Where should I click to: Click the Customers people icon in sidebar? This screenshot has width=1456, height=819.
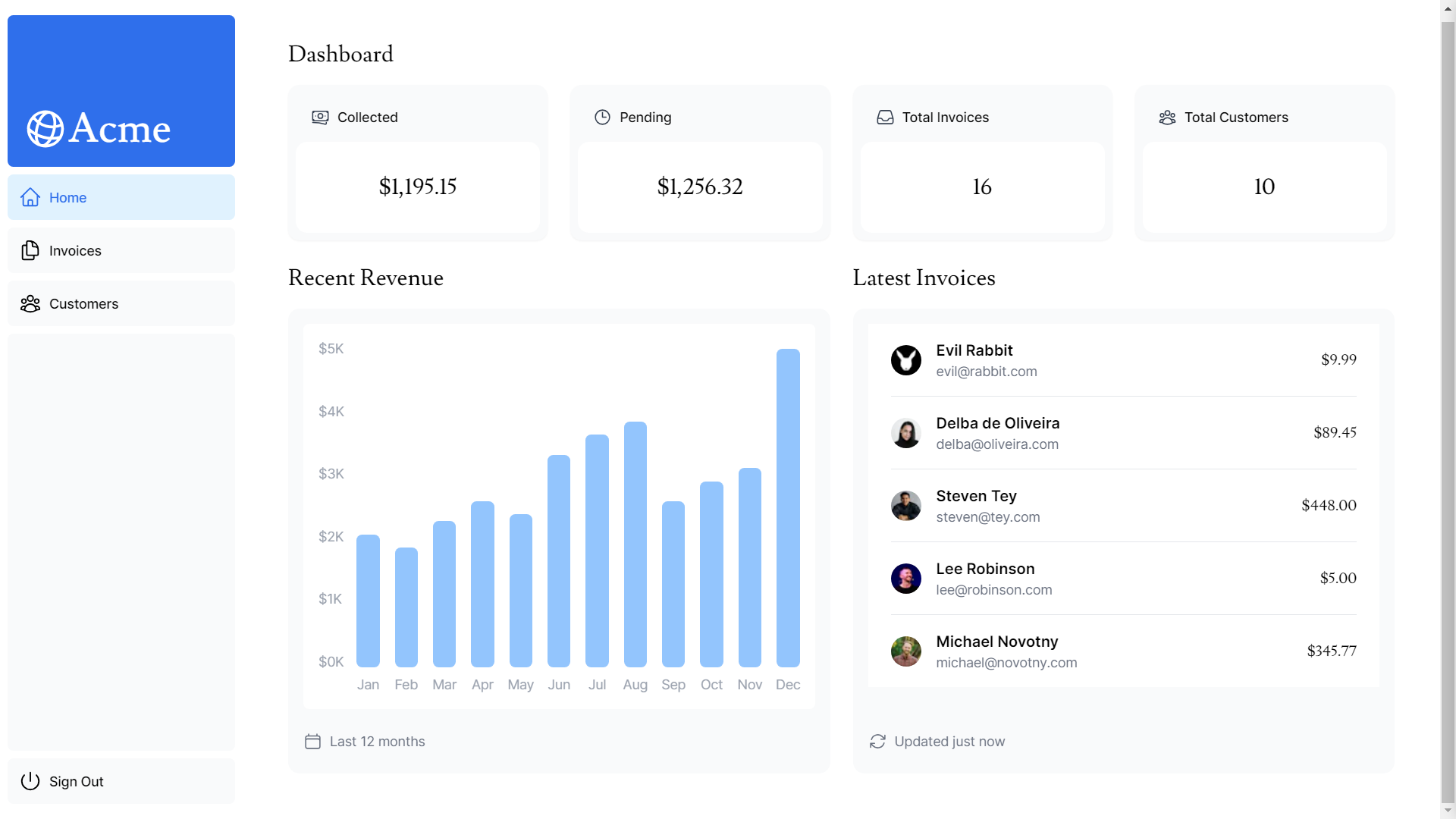(x=30, y=303)
